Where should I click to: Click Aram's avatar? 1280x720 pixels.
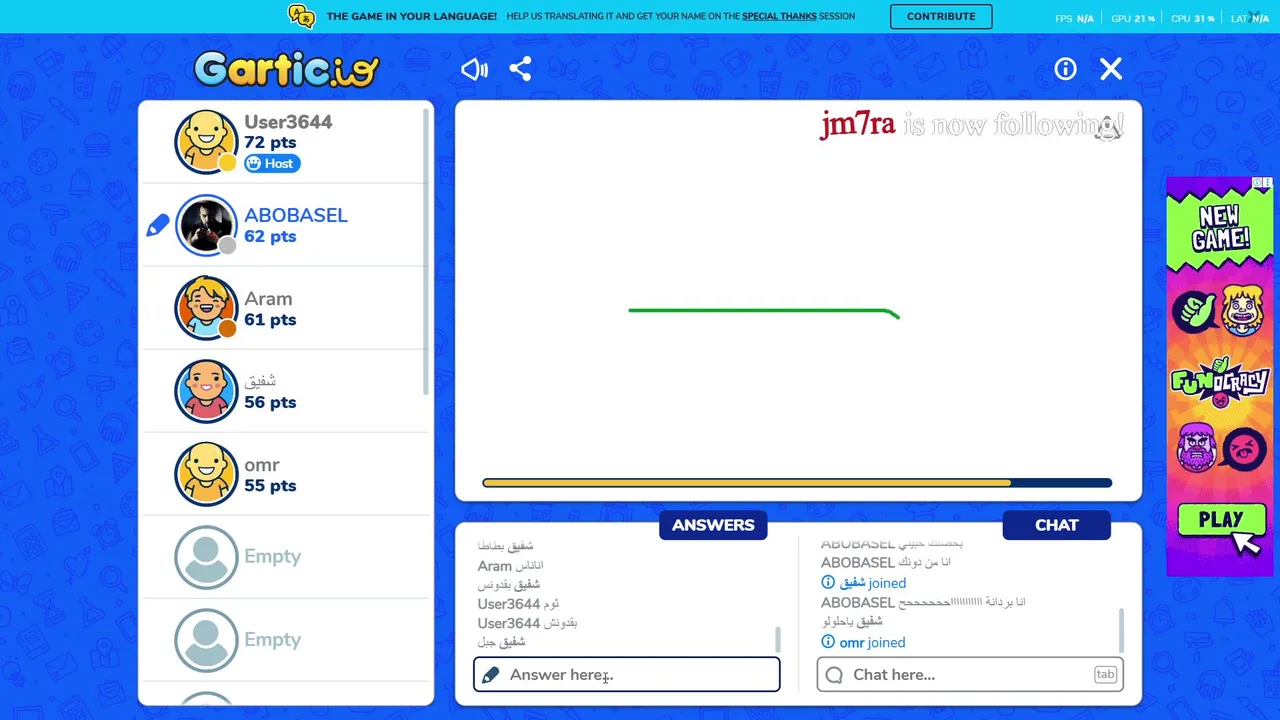[206, 308]
